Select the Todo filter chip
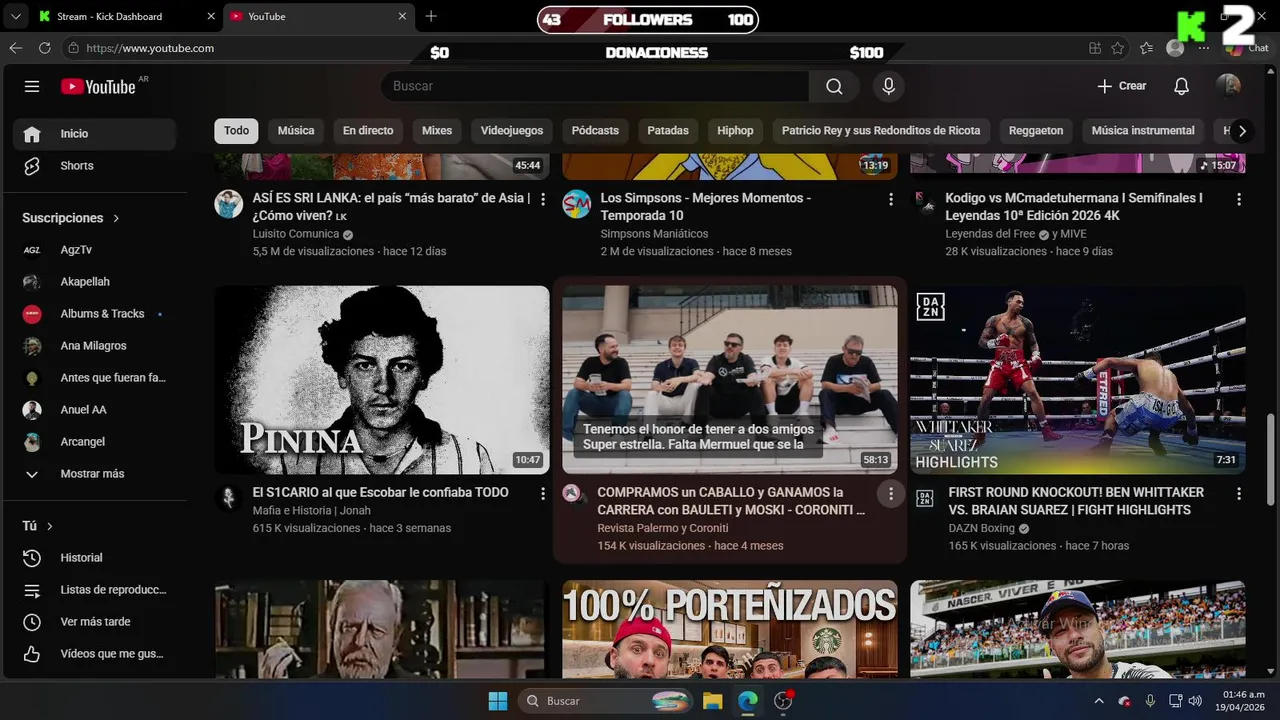 pos(236,131)
